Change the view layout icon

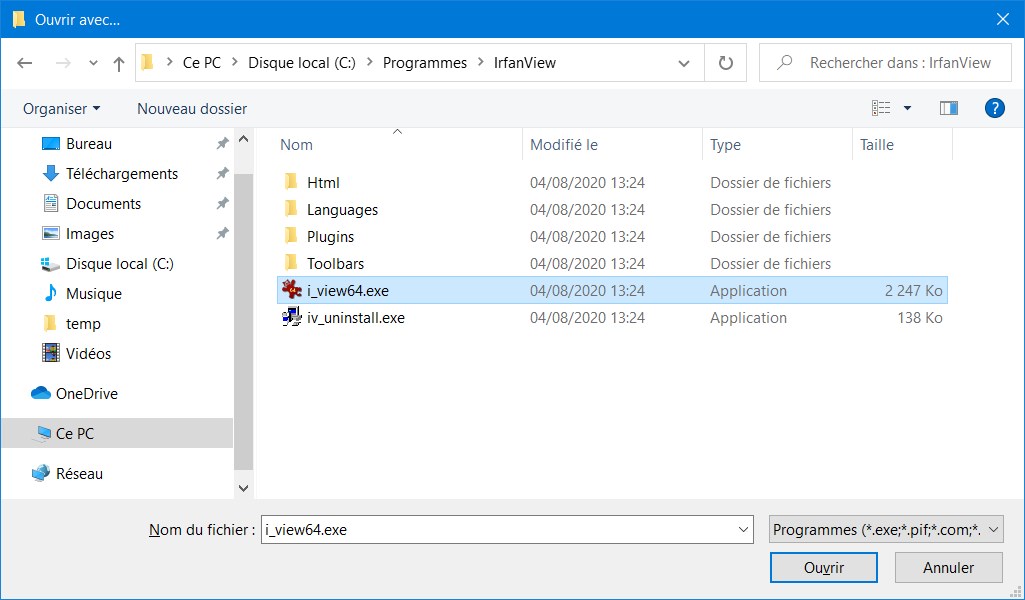pos(881,108)
